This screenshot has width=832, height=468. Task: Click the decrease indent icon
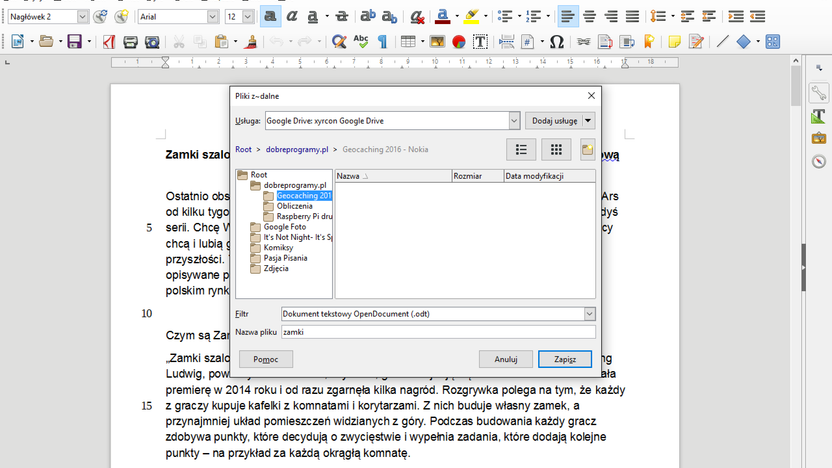coord(758,16)
